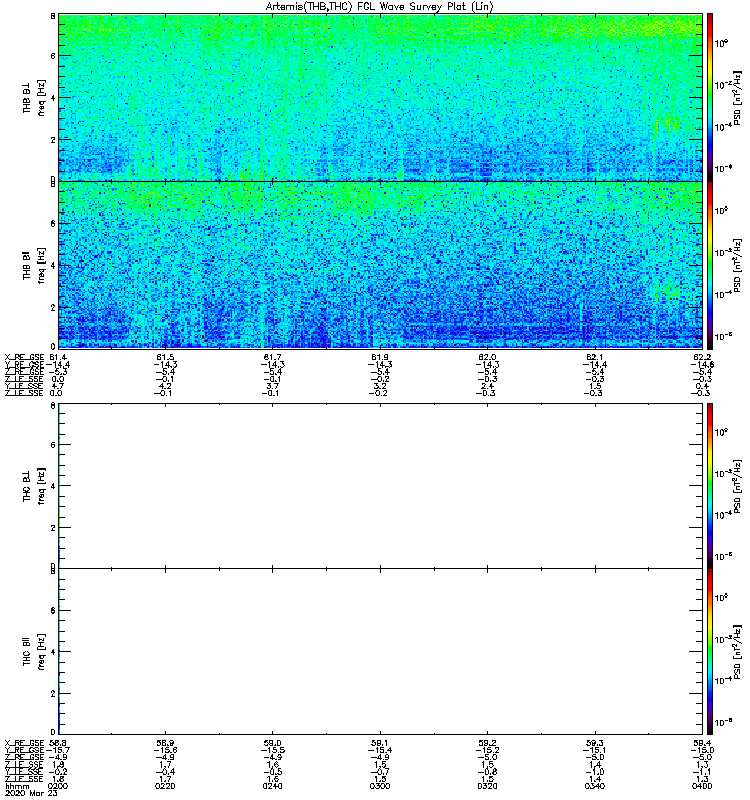The width and height of the screenshot is (750, 800).
Task: Click the '59.4' THC X position value
Action: 703,743
